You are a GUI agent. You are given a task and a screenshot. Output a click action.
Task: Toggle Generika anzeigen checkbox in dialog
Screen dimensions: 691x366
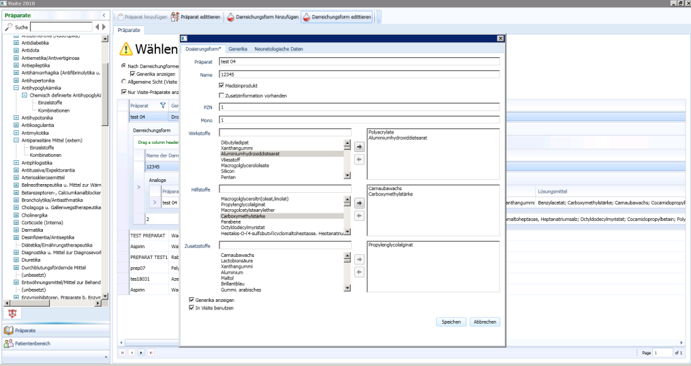click(191, 299)
